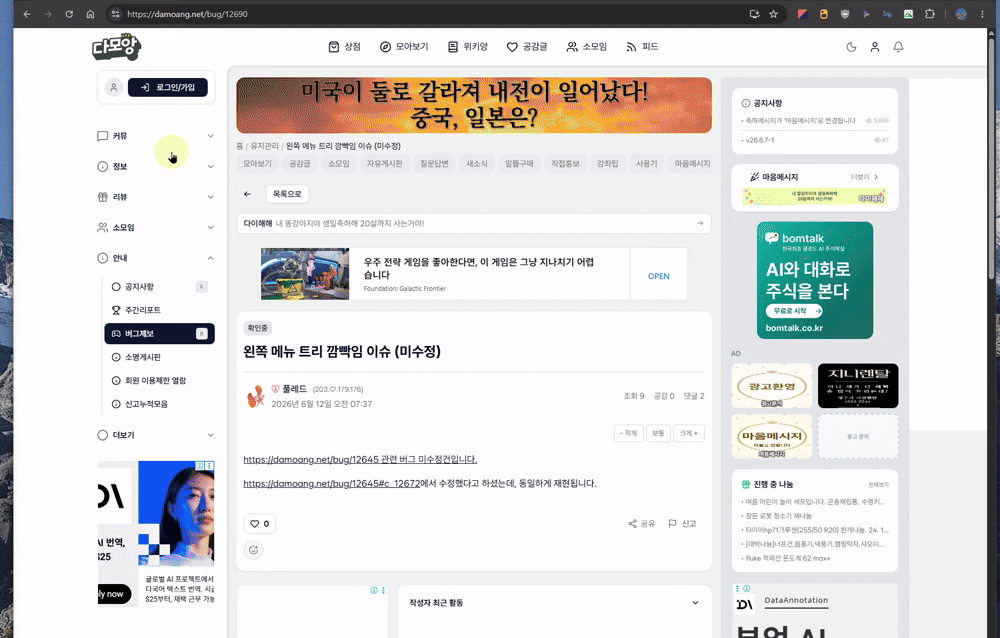Expand the 소모임 sidebar section
This screenshot has height=638, width=1000.
pyautogui.click(x=156, y=227)
